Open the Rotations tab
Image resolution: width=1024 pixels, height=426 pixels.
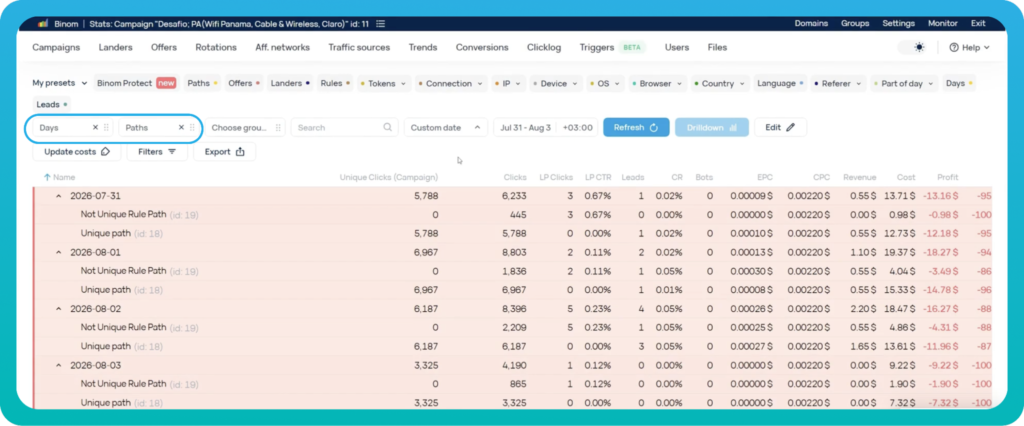216,47
